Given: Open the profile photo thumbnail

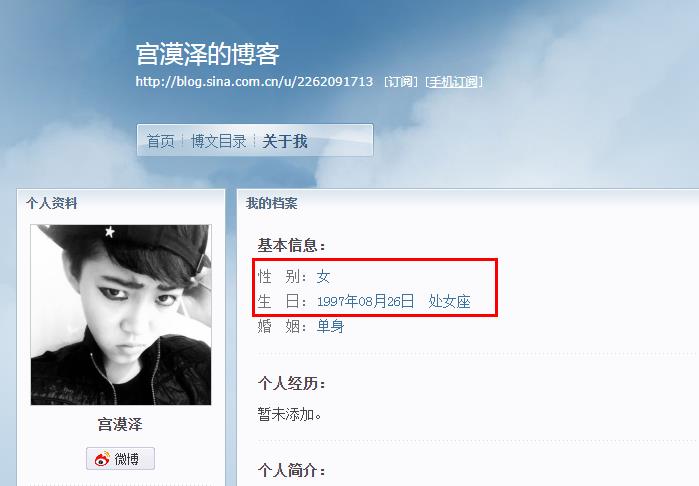Looking at the screenshot, I should tap(121, 315).
